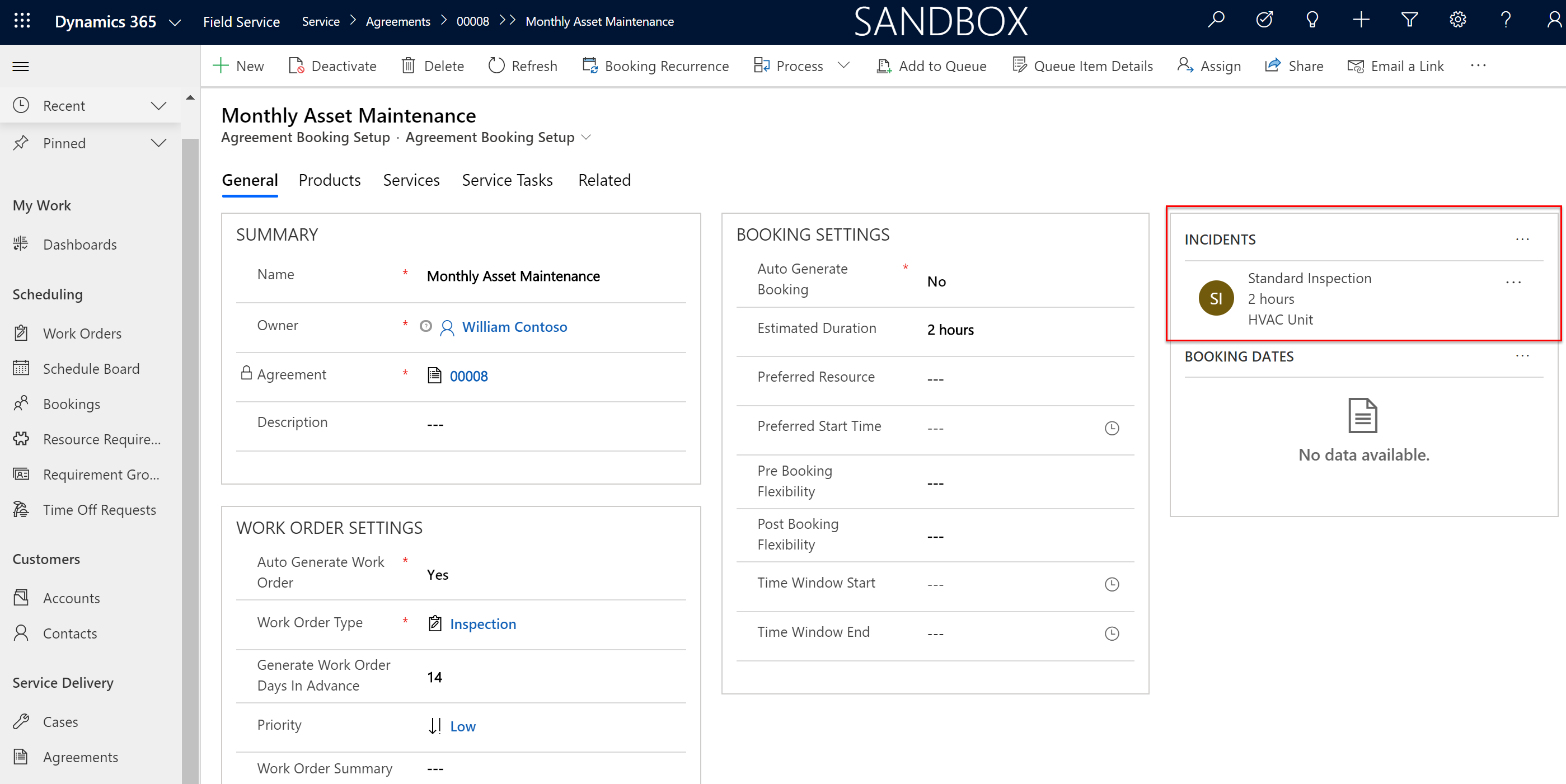1566x784 pixels.
Task: Open Work Orders in the sidebar
Action: (x=82, y=334)
